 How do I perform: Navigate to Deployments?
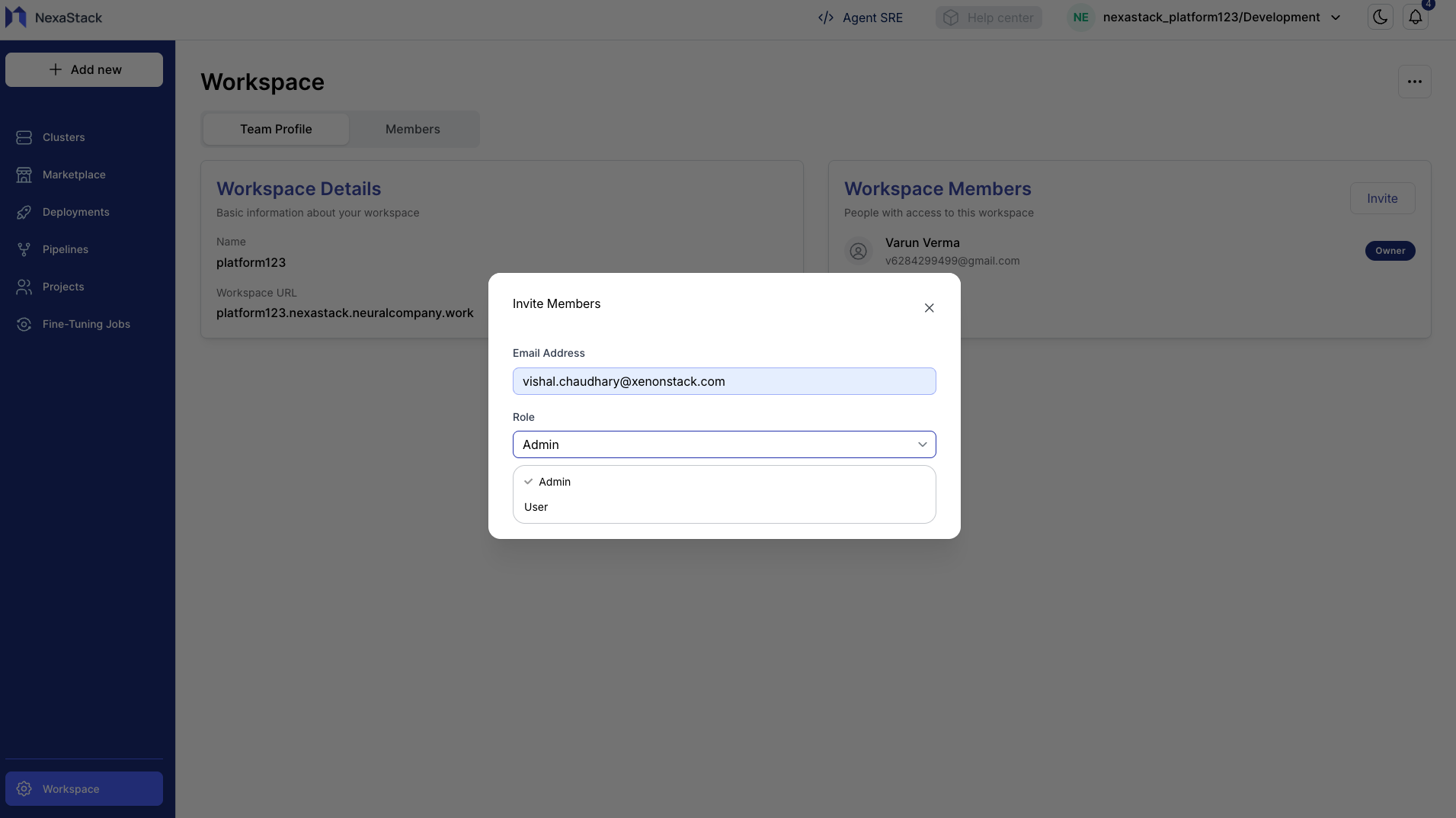[75, 212]
